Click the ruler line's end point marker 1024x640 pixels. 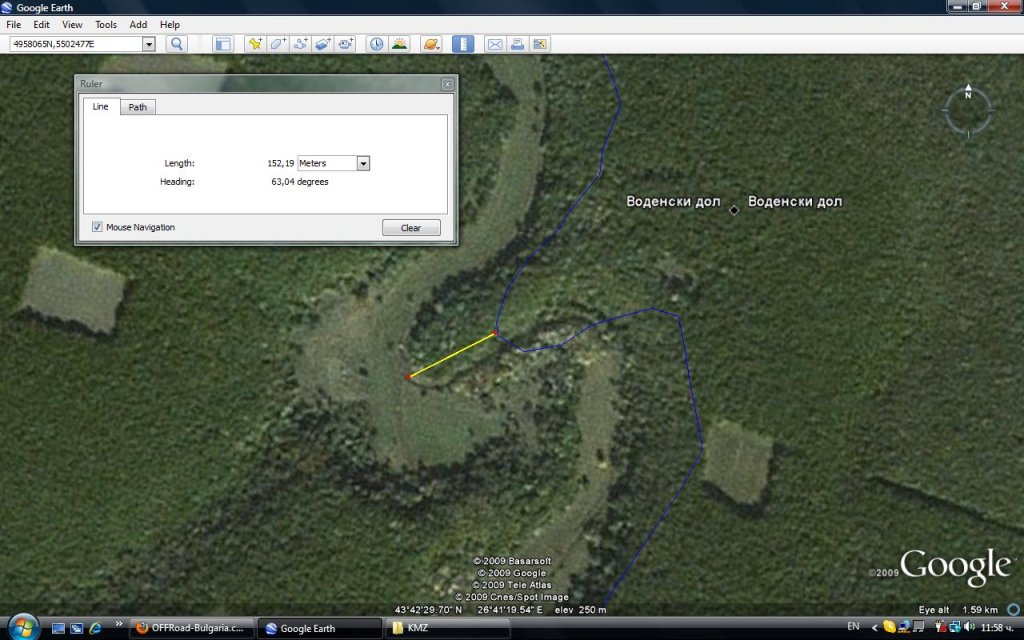[495, 333]
